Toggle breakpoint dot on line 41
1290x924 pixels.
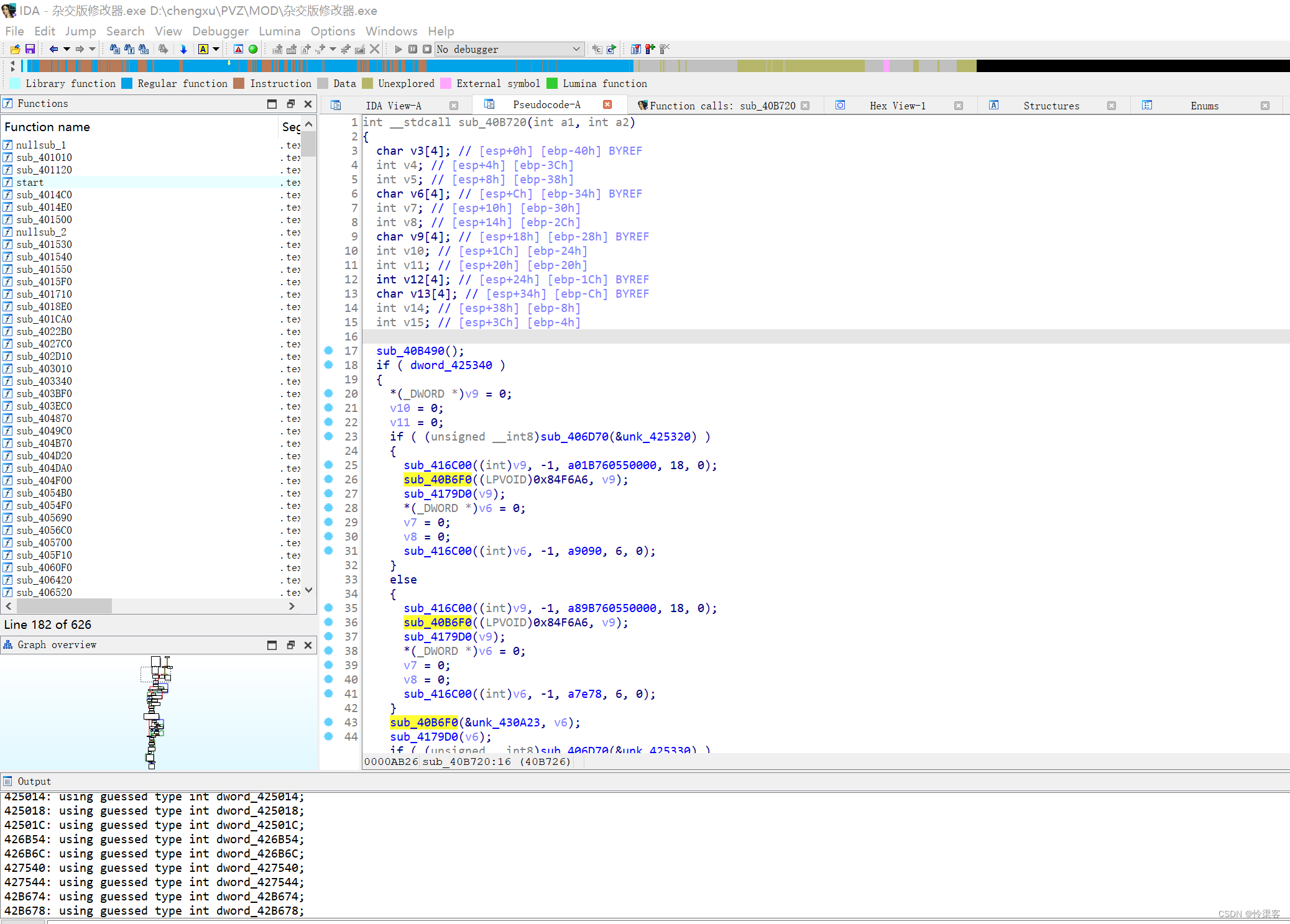329,693
